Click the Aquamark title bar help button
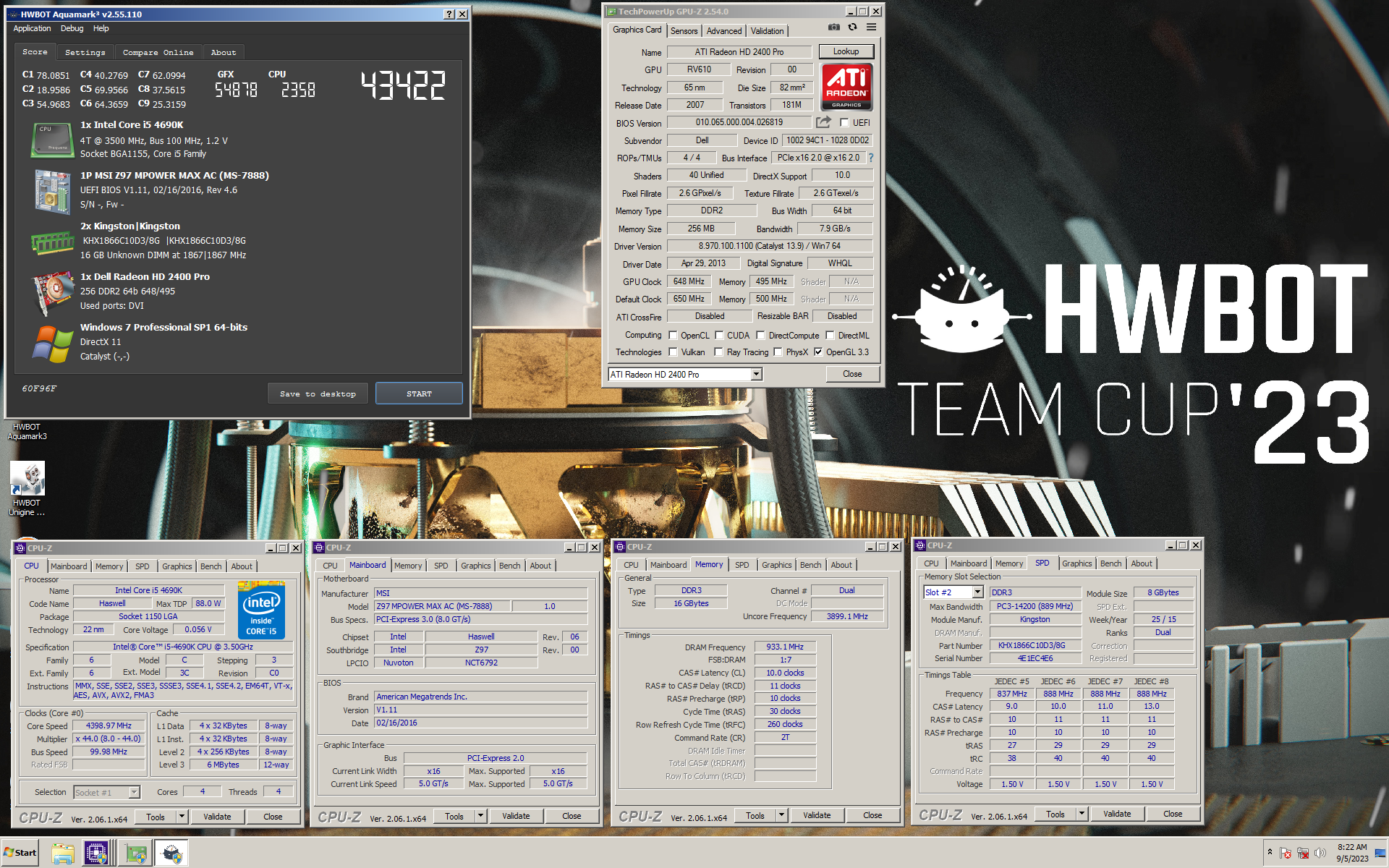This screenshot has height=868, width=1389. click(x=449, y=14)
